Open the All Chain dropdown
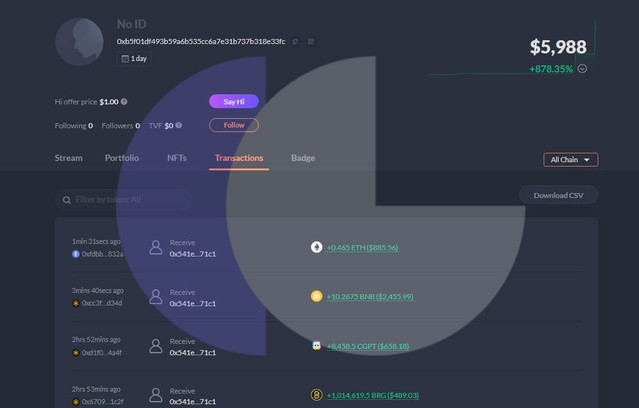Viewport: 639px width, 408px height. coord(570,160)
